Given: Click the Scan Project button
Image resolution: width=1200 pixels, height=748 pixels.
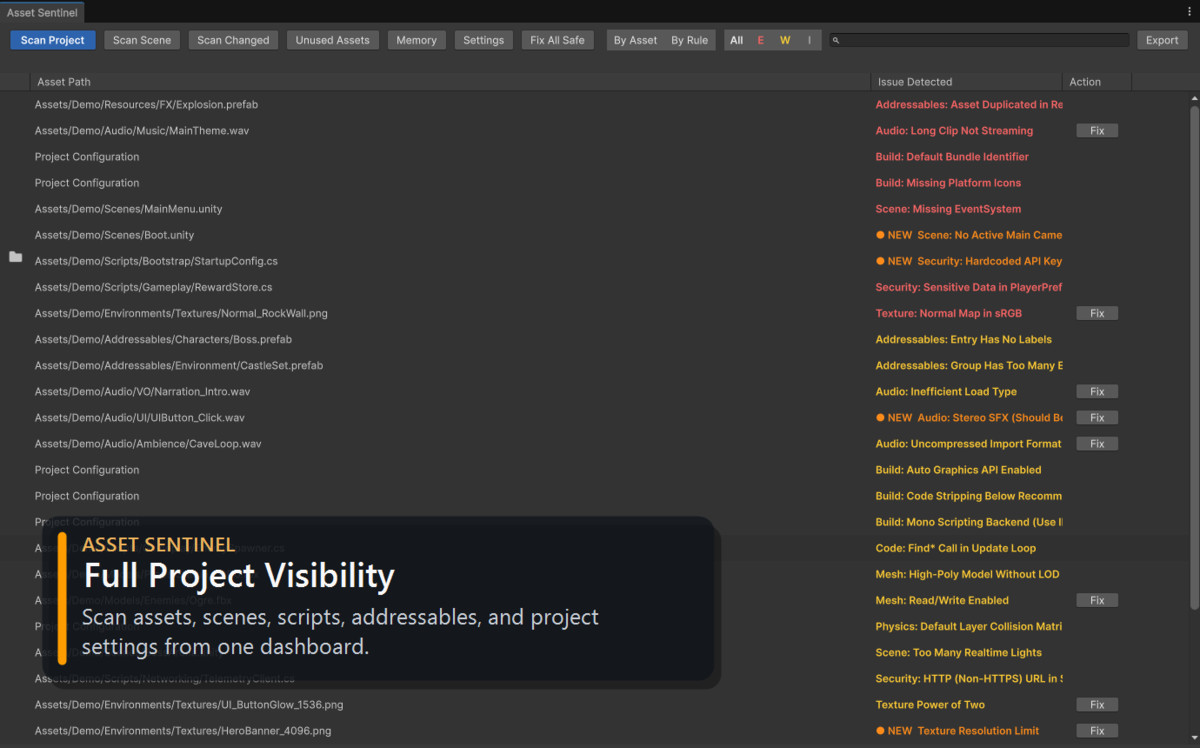Looking at the screenshot, I should 53,40.
